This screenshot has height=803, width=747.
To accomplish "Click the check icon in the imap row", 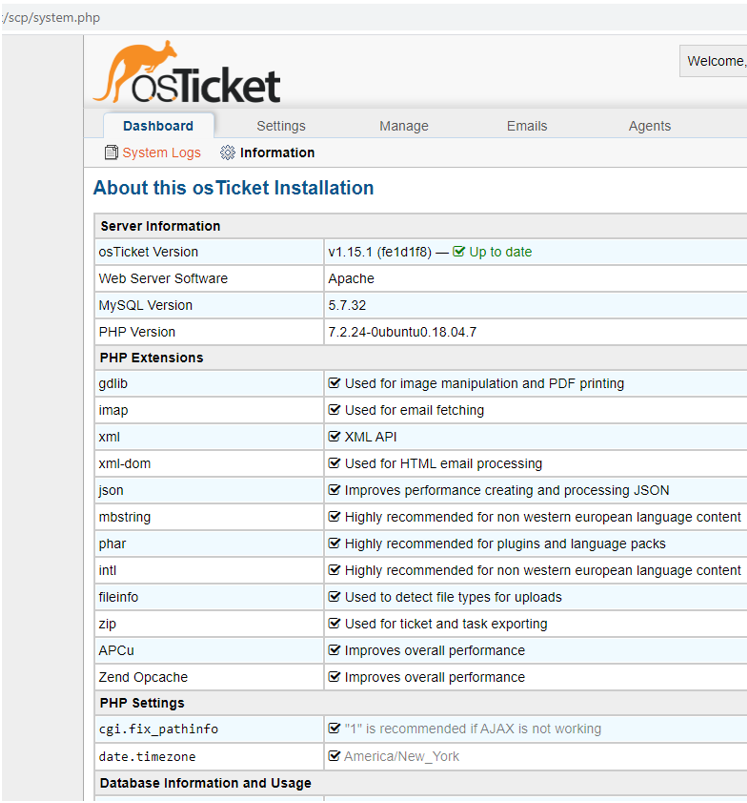I will [335, 410].
